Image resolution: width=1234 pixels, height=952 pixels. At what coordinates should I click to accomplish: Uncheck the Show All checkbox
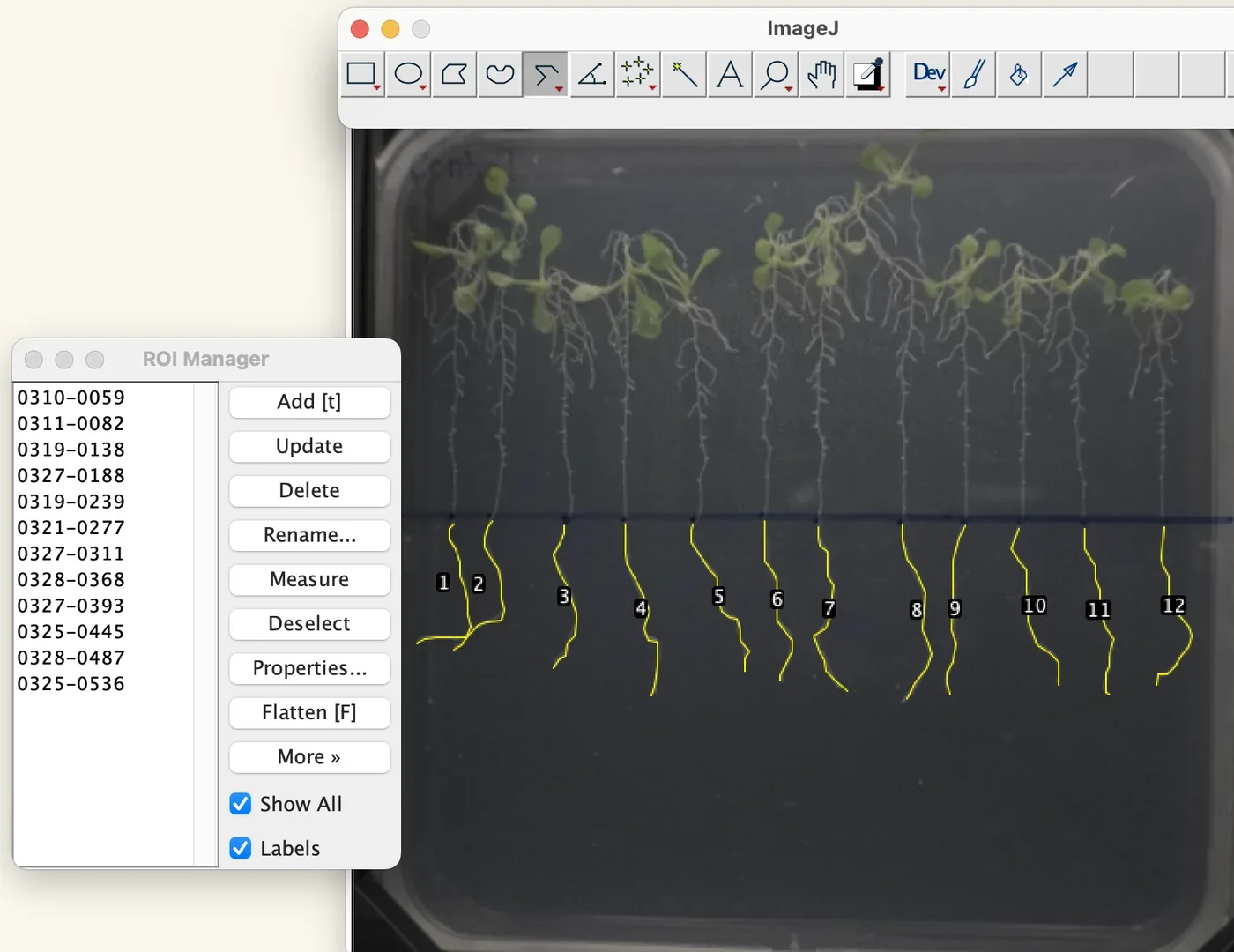pos(240,804)
